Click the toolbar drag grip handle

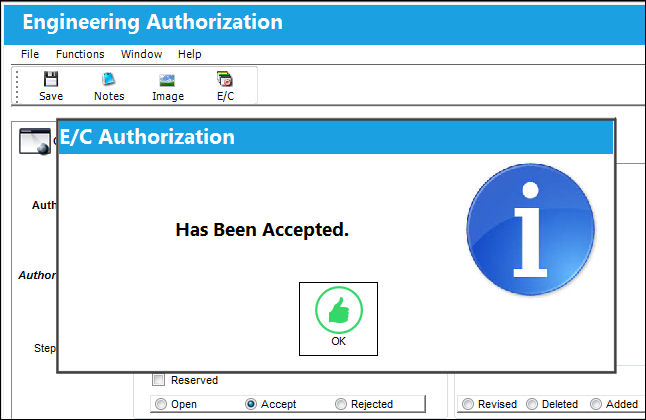click(x=17, y=86)
